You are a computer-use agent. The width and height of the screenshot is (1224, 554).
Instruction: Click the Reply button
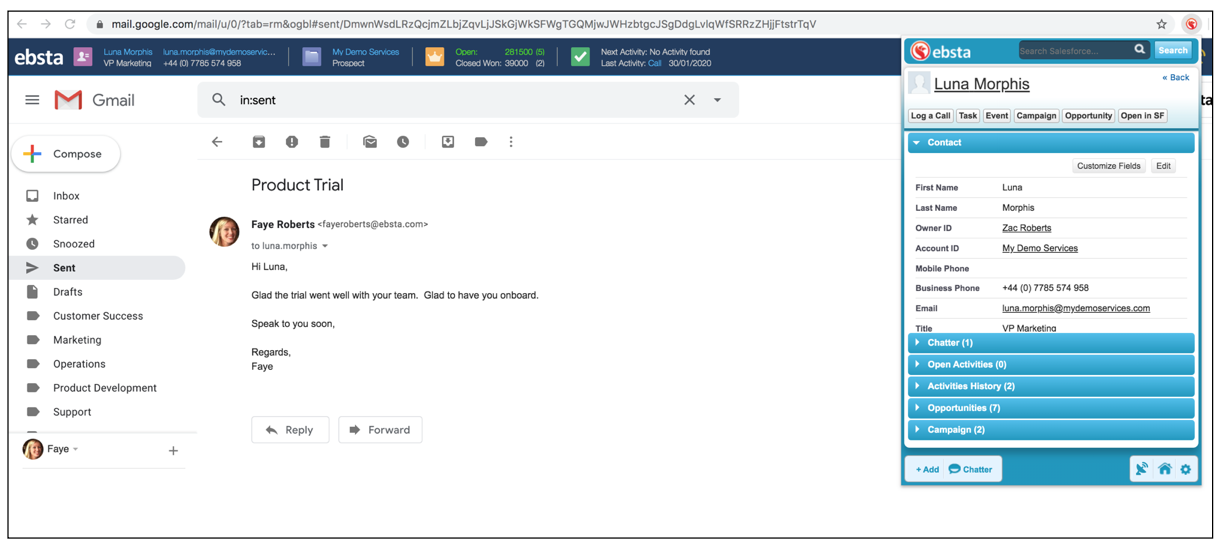[290, 430]
